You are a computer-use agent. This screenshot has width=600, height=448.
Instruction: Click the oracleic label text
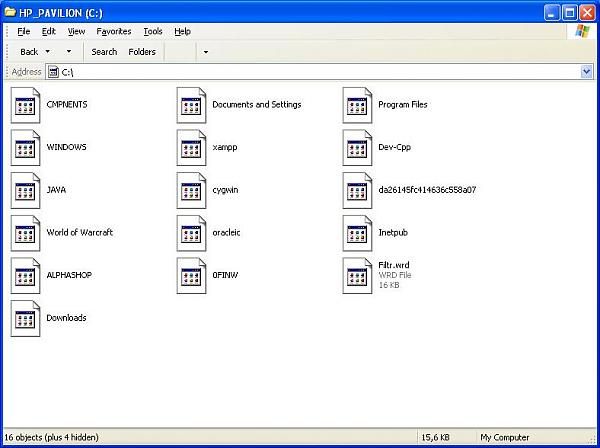pyautogui.click(x=226, y=232)
